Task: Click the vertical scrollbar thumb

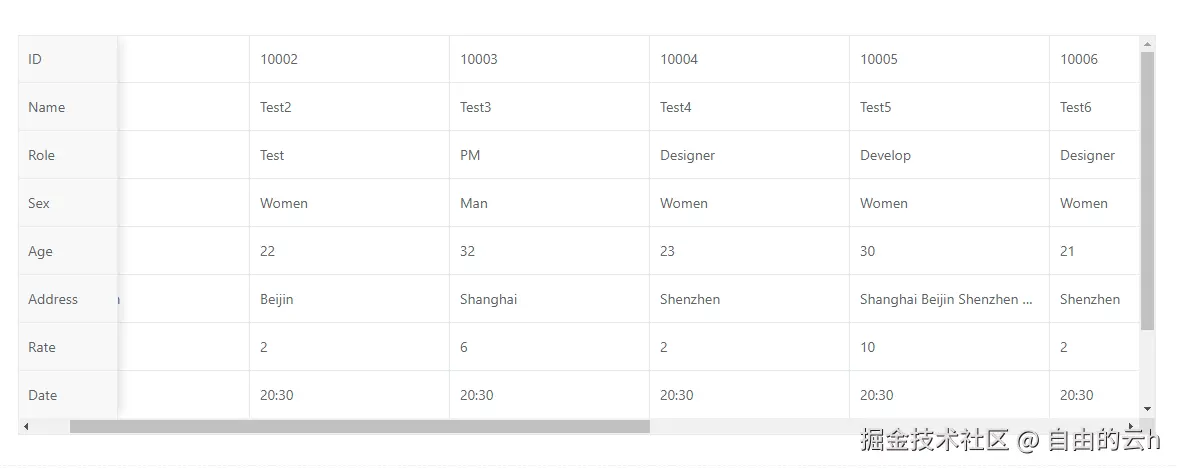Action: coord(1147,190)
